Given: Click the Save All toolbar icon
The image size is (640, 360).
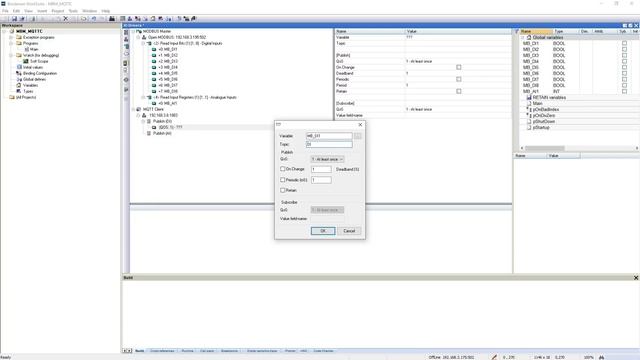Looking at the screenshot, I should click(22, 18).
